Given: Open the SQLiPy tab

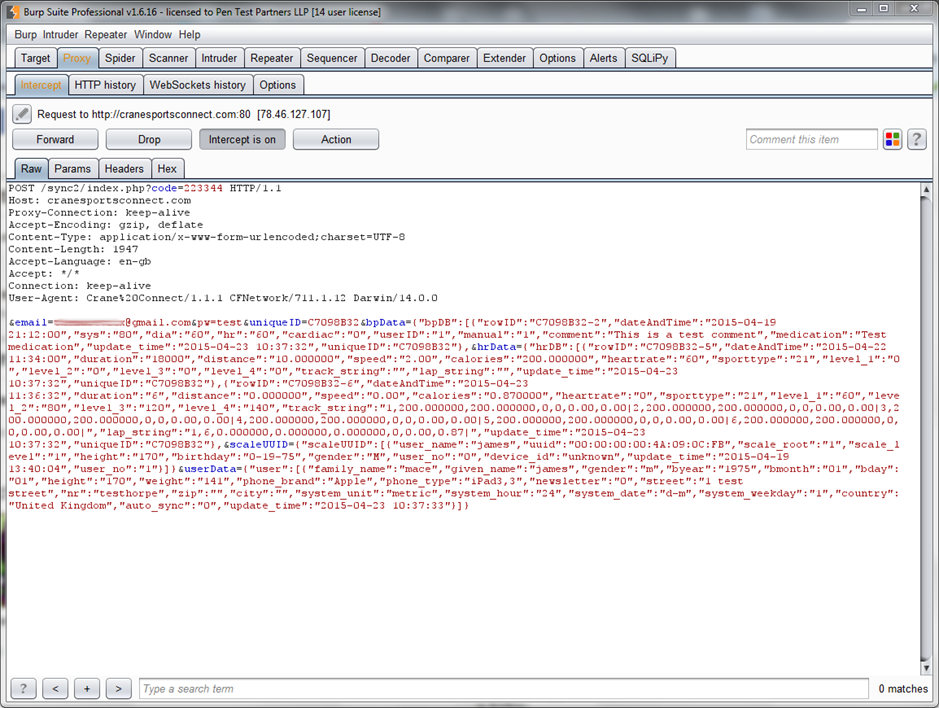Looking at the screenshot, I should tap(649, 58).
